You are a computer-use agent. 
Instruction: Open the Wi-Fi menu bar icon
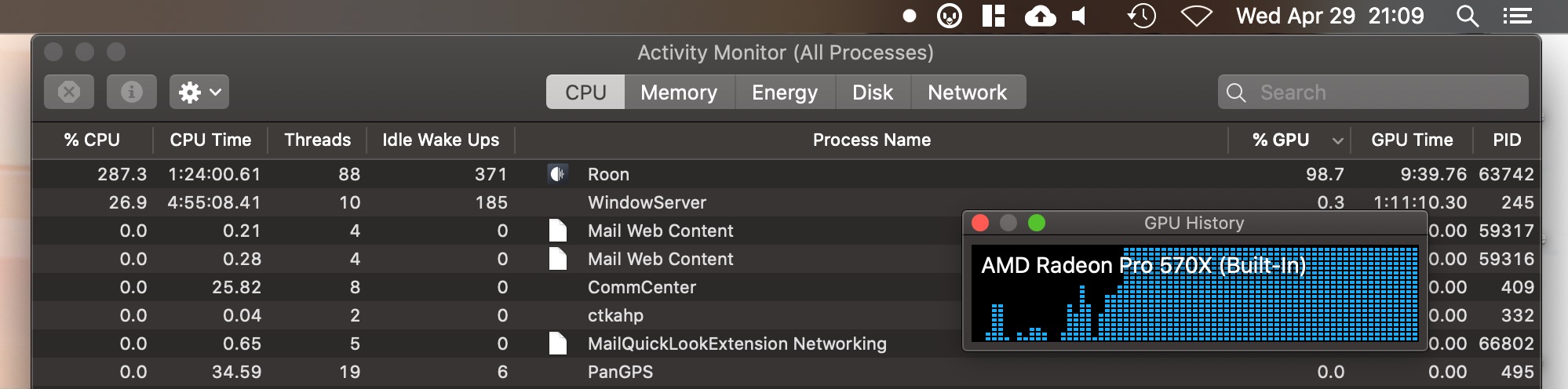tap(1197, 16)
